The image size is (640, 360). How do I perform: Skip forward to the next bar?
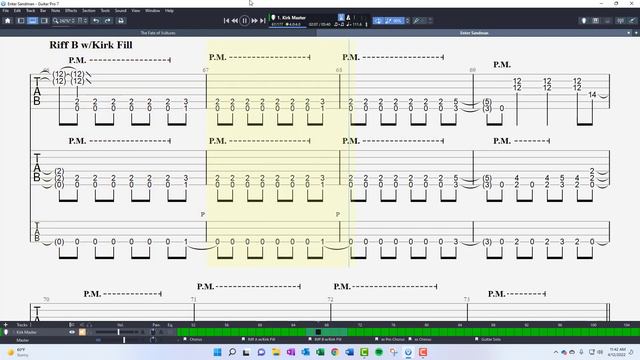(254, 20)
